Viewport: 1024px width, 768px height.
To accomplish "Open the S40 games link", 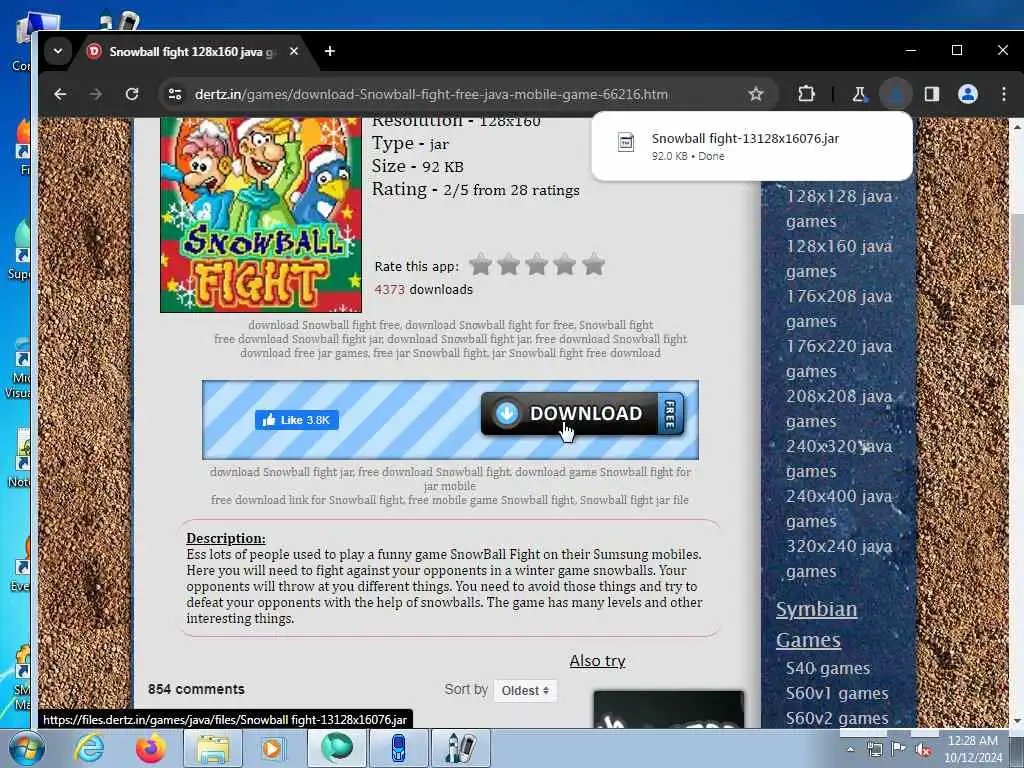I will tap(827, 668).
